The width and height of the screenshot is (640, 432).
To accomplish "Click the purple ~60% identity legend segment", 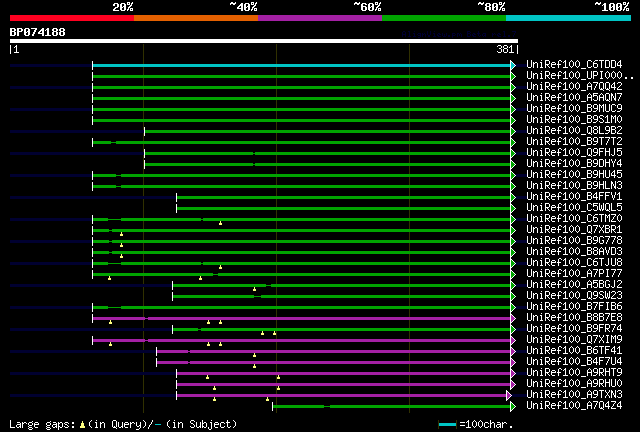I will [x=320, y=18].
